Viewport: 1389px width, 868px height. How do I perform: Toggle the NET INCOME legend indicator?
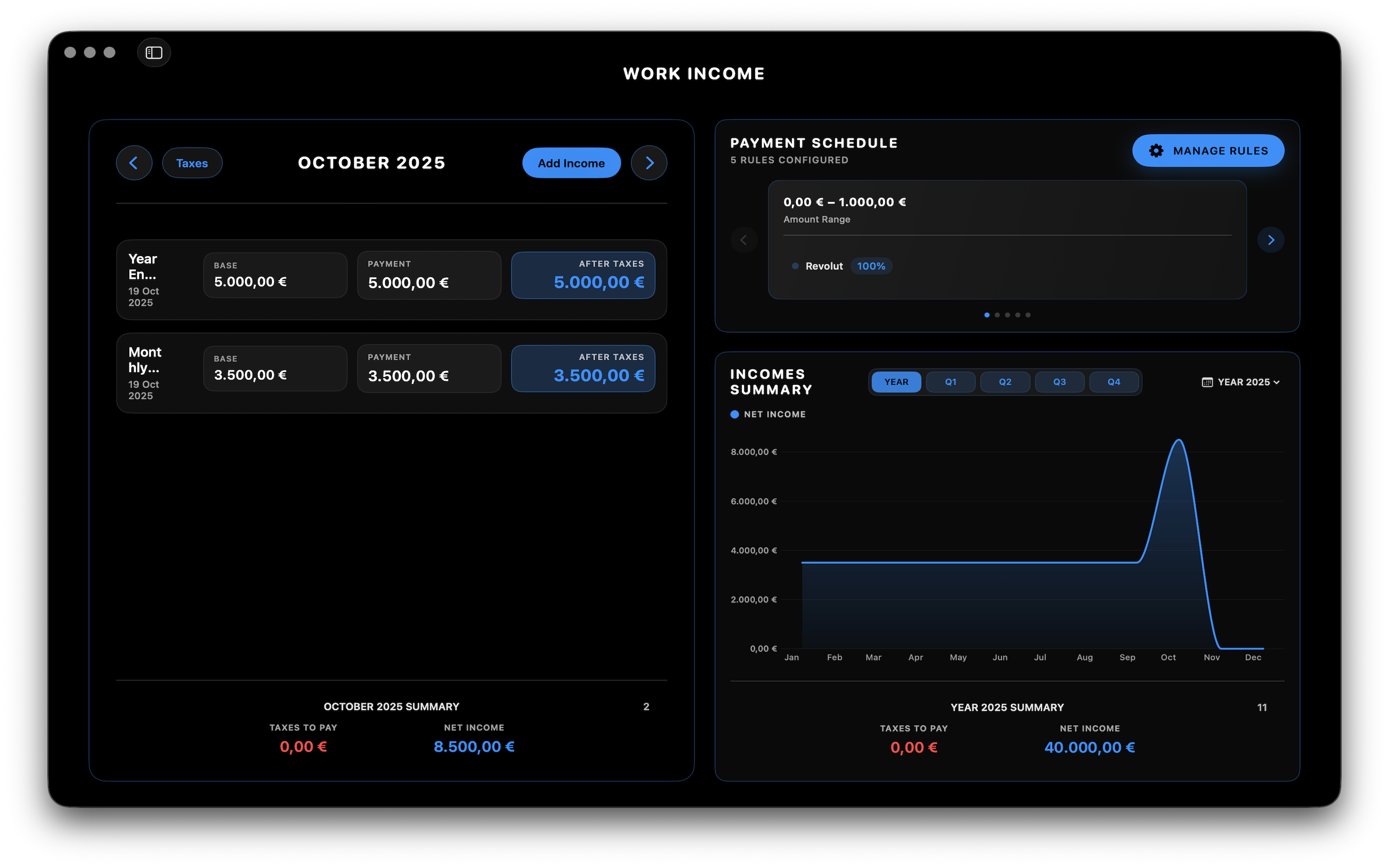coord(735,414)
